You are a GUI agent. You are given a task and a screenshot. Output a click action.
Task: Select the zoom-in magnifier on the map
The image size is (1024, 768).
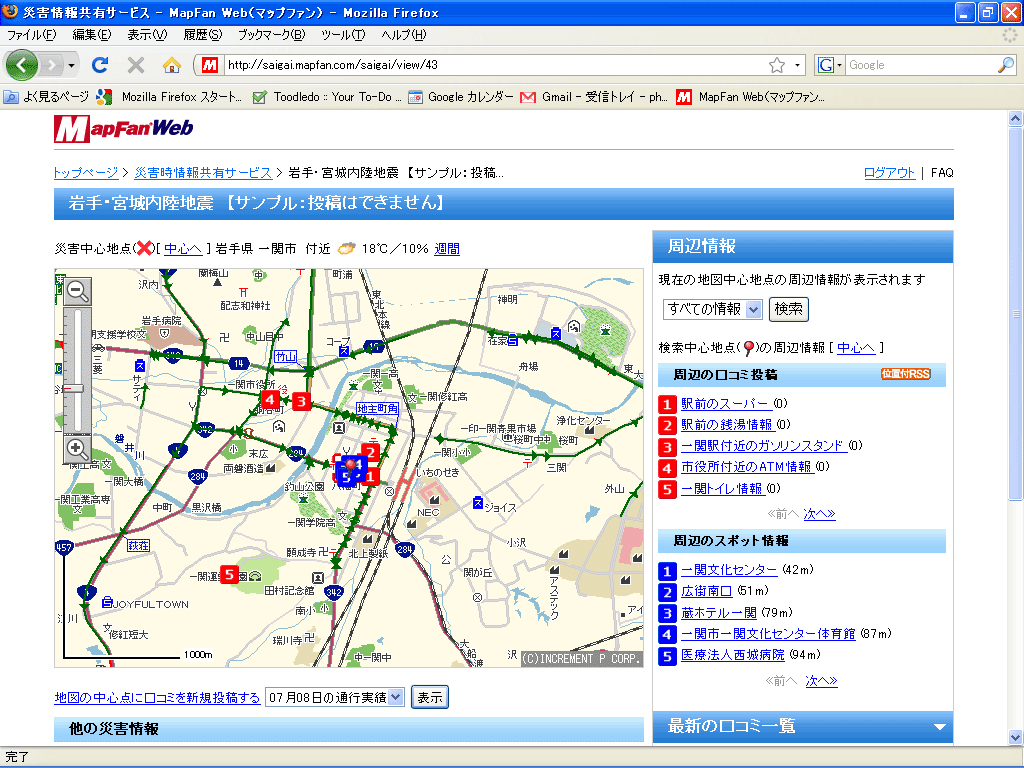77,448
